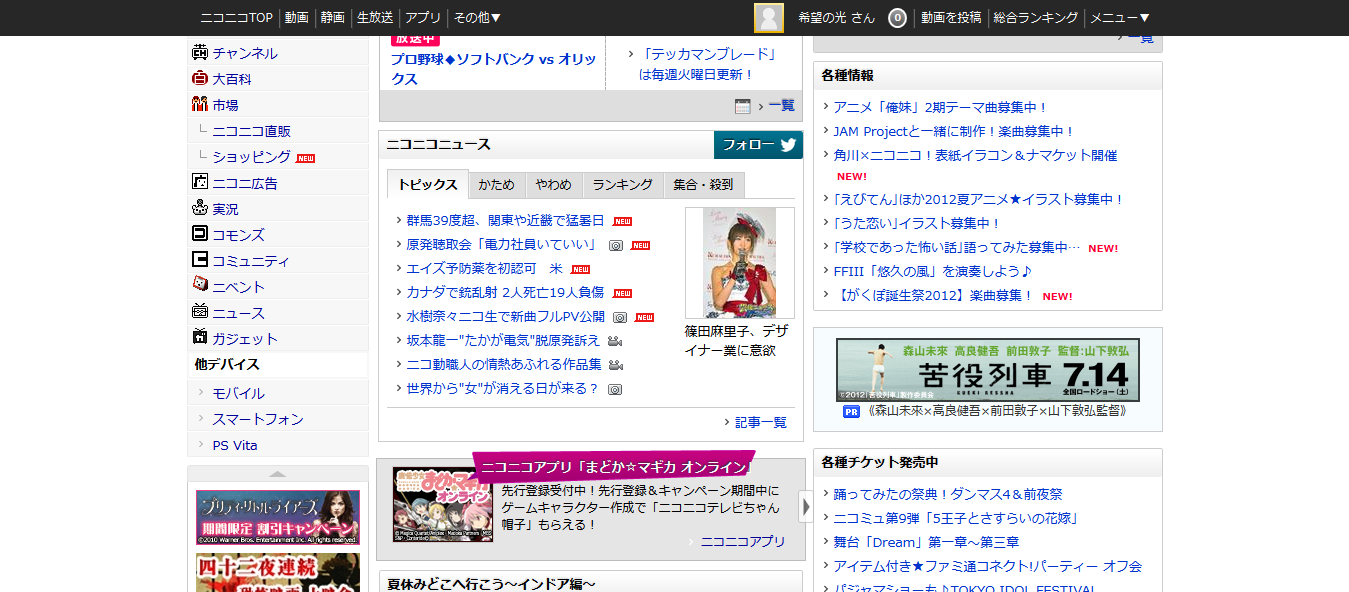Click the right arrow of the app promo box
The image size is (1349, 592).
[x=806, y=507]
